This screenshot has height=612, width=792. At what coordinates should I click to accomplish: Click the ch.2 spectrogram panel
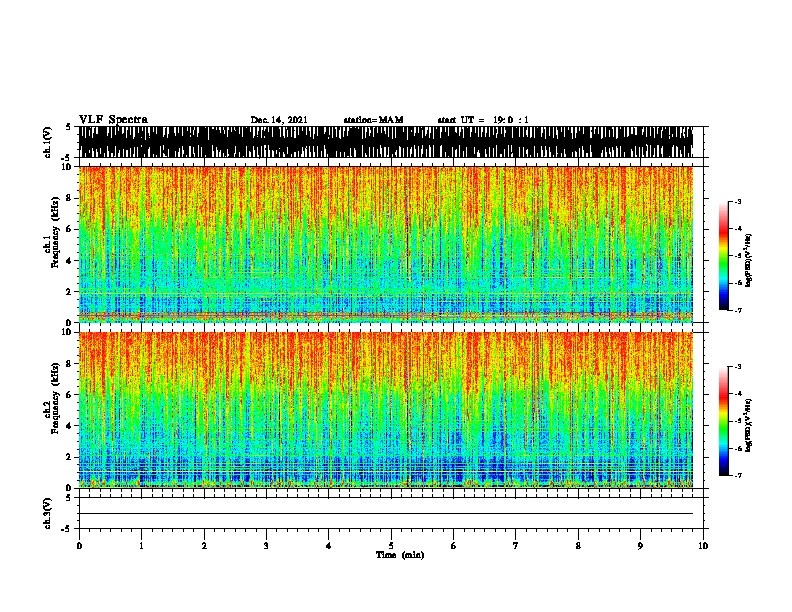tap(386, 410)
